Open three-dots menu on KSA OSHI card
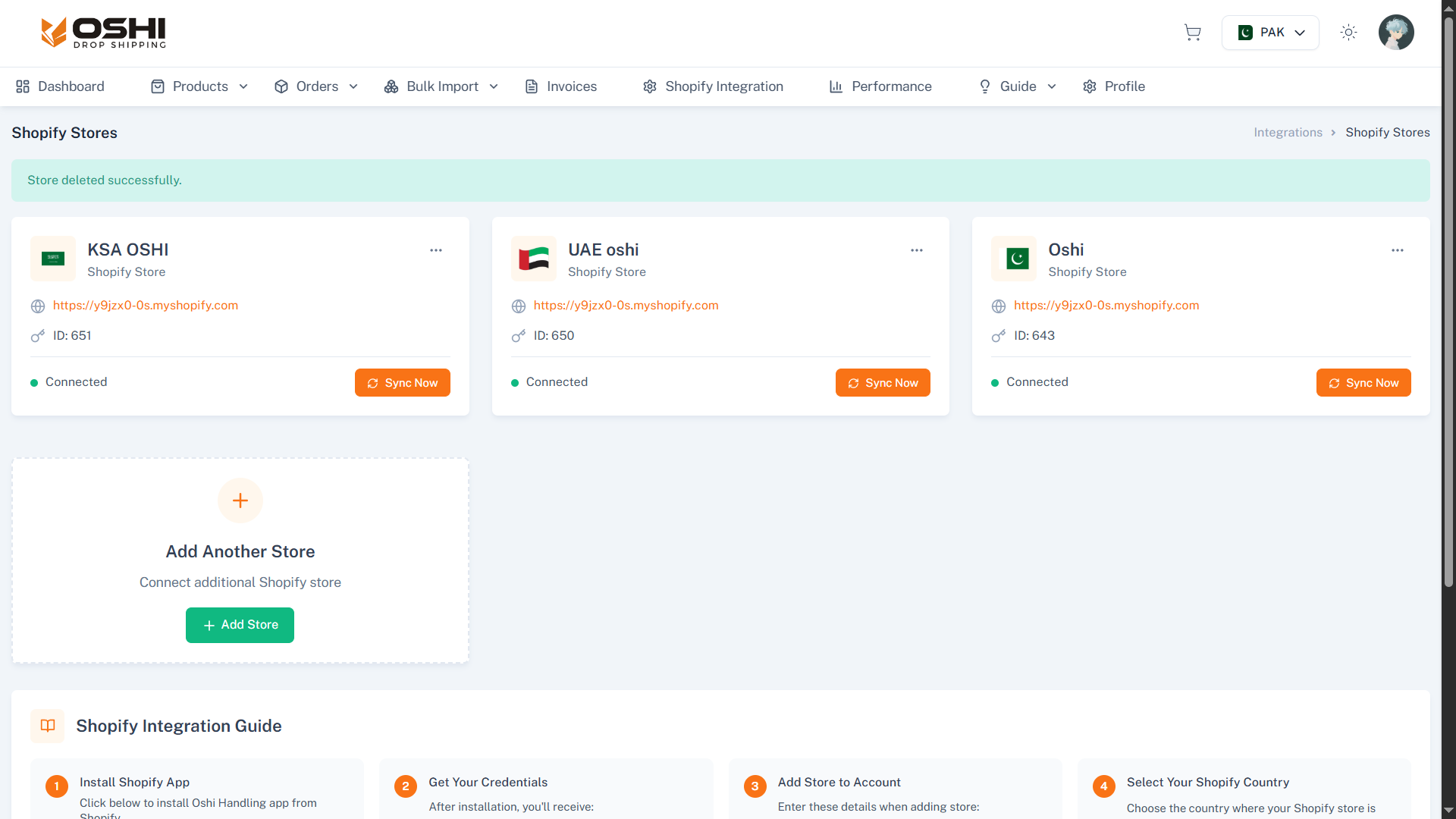The image size is (1456, 819). click(436, 250)
